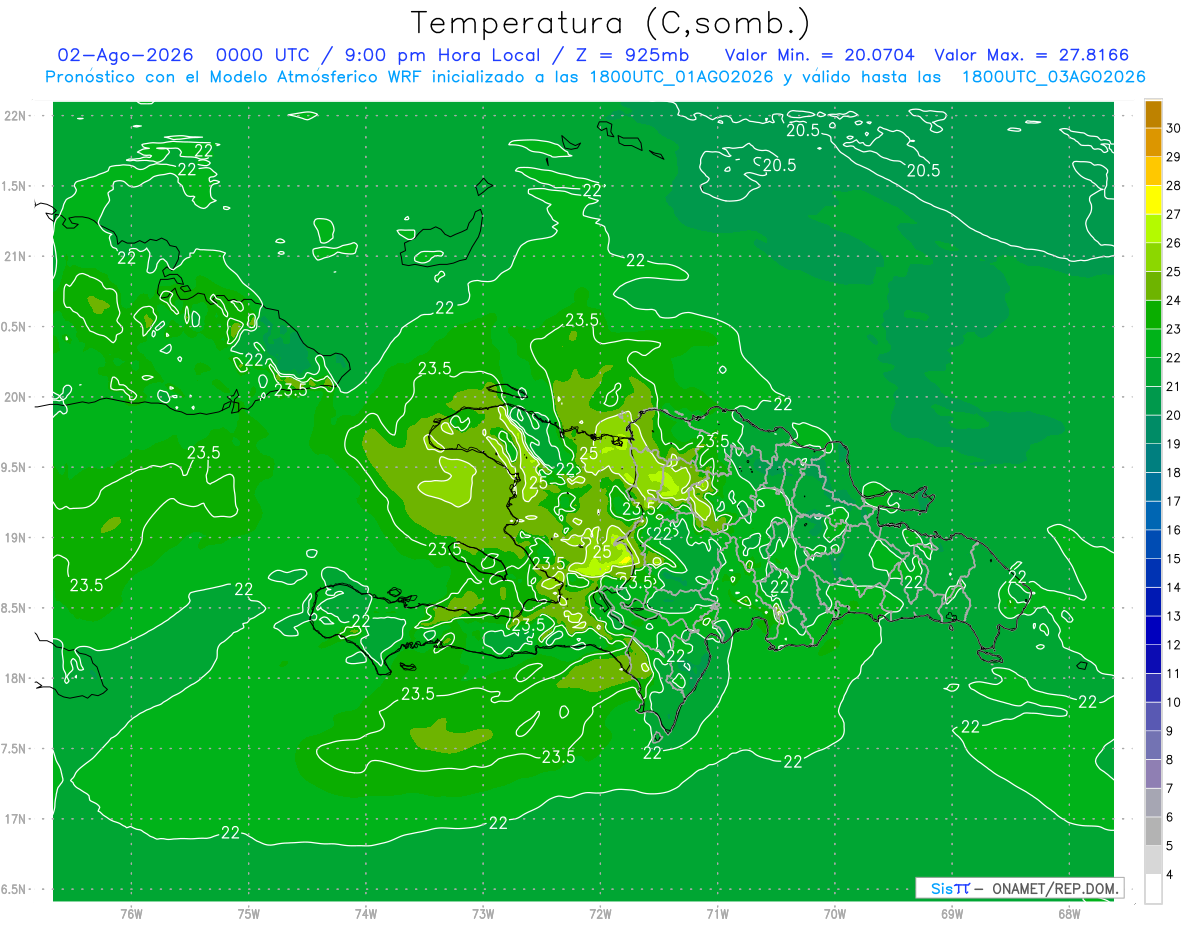Click the legend scale value '16'
The width and height of the screenshot is (1200, 927).
click(1174, 530)
